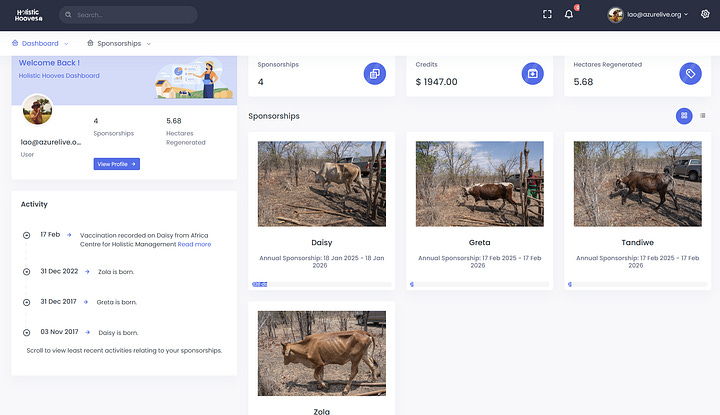Click Daisy's Annual Sponsorship date text
This screenshot has height=415, width=720.
point(321,262)
